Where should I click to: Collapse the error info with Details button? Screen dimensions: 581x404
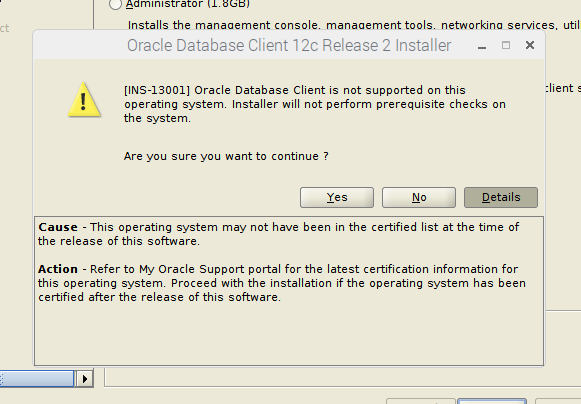tap(501, 197)
